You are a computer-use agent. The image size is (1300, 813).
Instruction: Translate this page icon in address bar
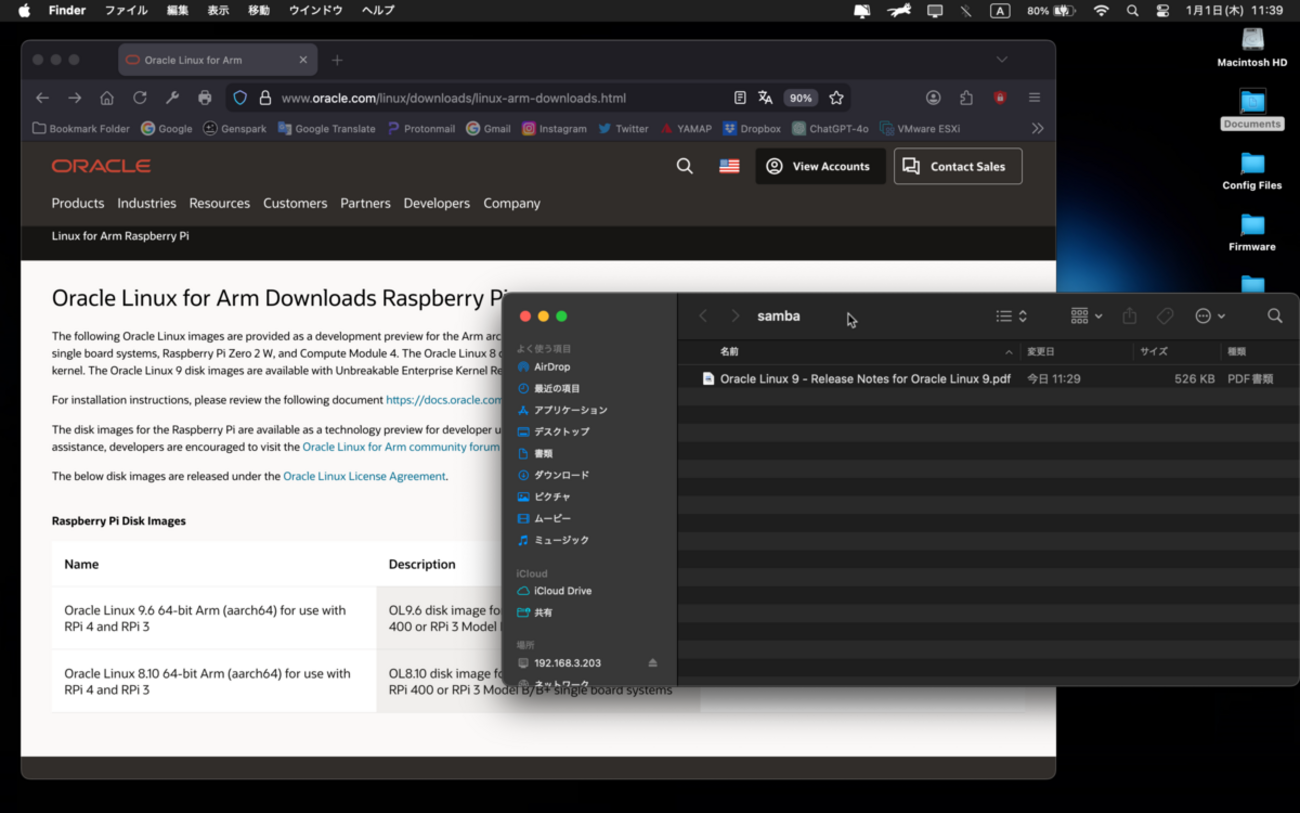766,98
